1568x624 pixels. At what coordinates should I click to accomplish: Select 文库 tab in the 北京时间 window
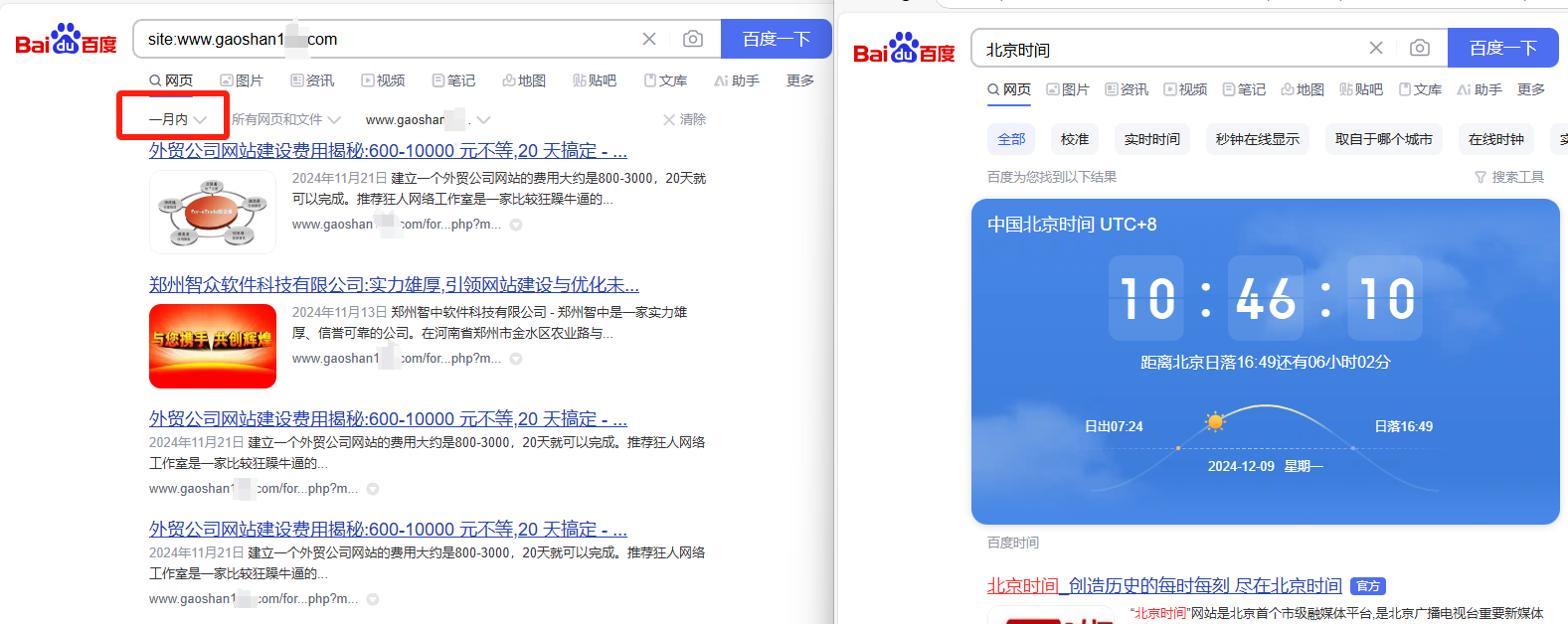tap(1420, 89)
